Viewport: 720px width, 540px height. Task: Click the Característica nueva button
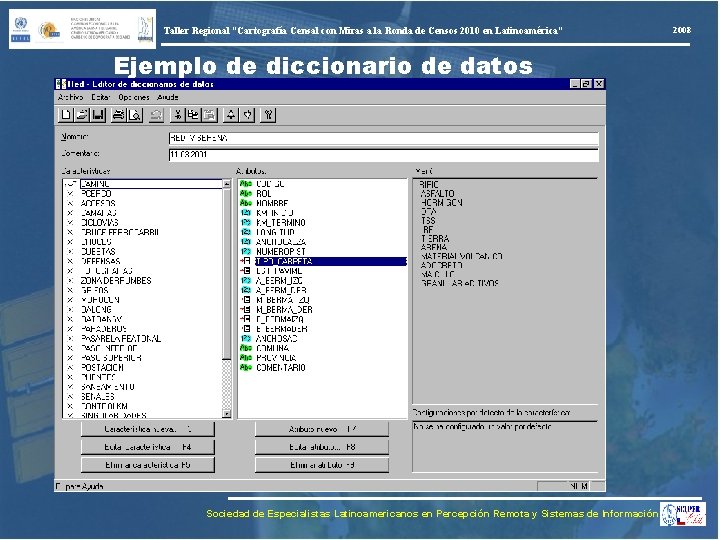(147, 429)
